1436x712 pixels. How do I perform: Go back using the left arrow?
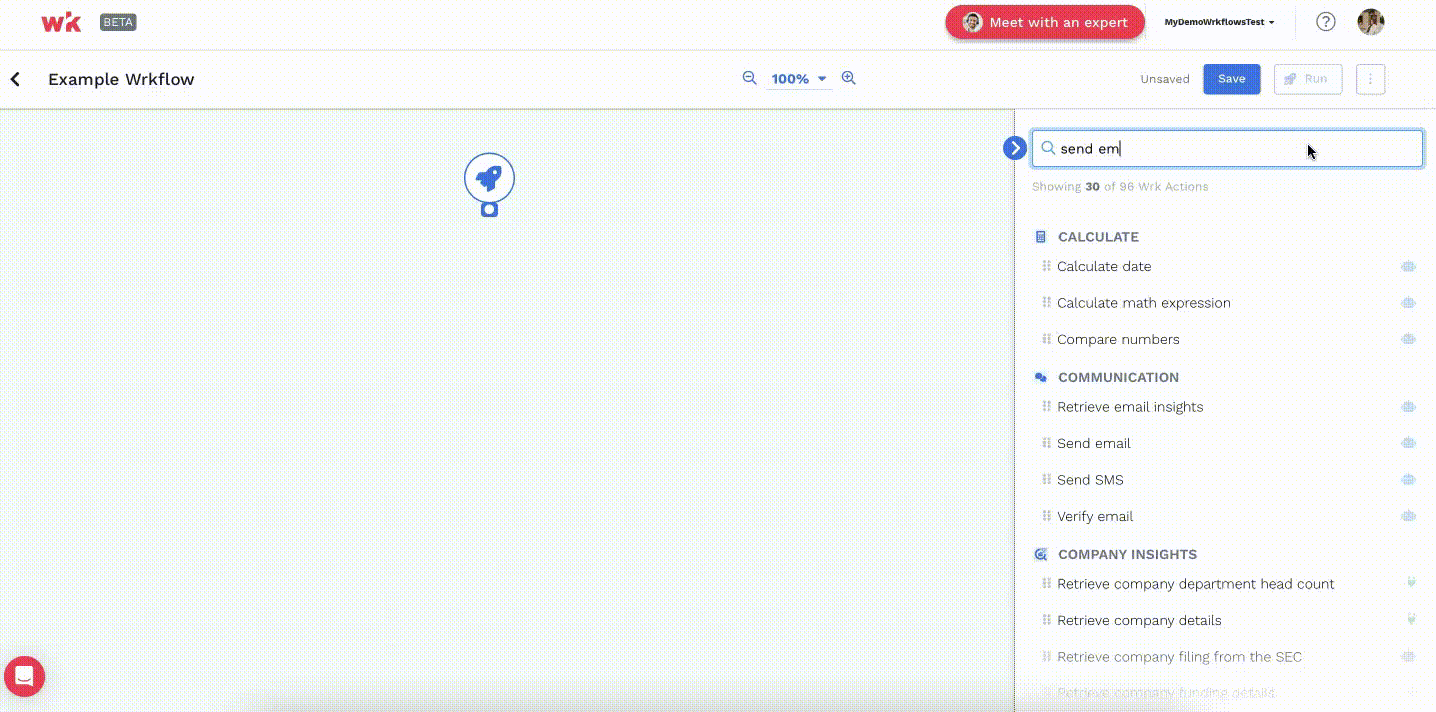point(15,79)
